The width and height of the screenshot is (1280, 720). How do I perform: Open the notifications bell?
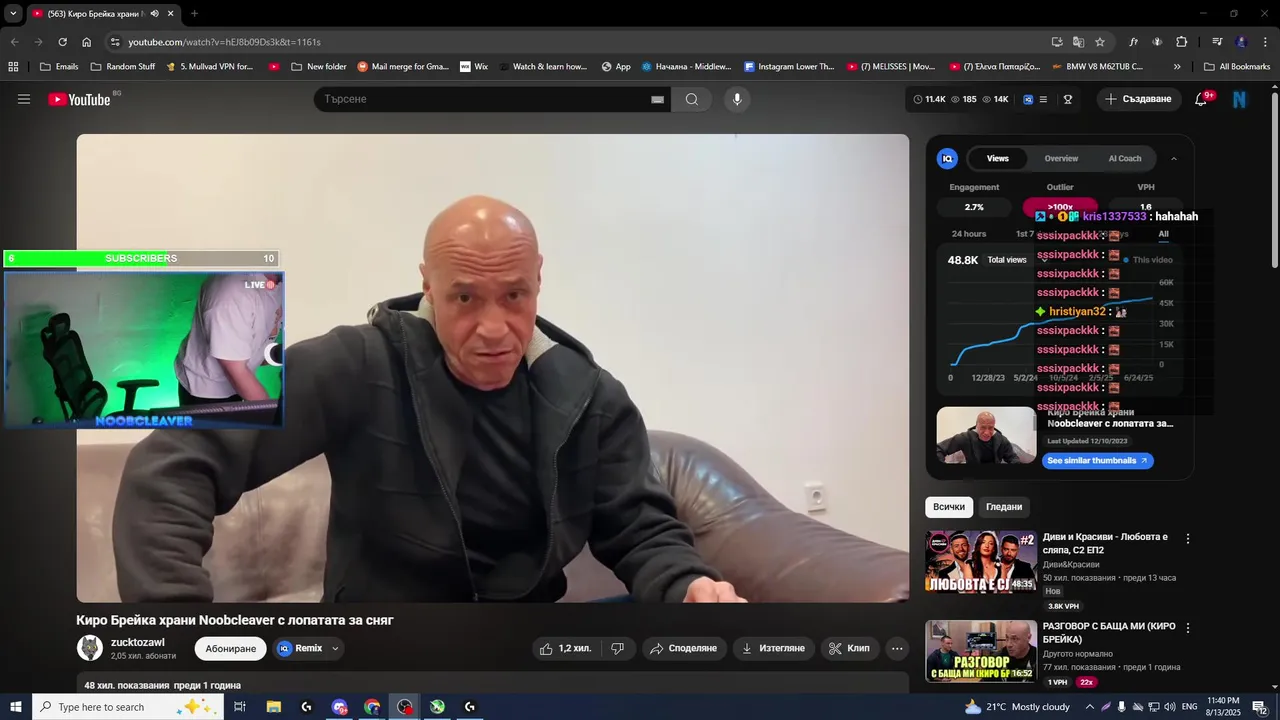point(1201,99)
